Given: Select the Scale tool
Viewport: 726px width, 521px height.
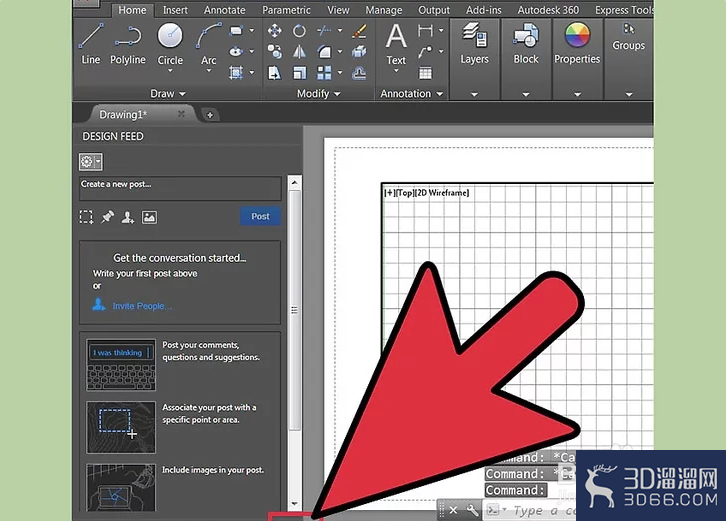Looking at the screenshot, I should pyautogui.click(x=299, y=73).
